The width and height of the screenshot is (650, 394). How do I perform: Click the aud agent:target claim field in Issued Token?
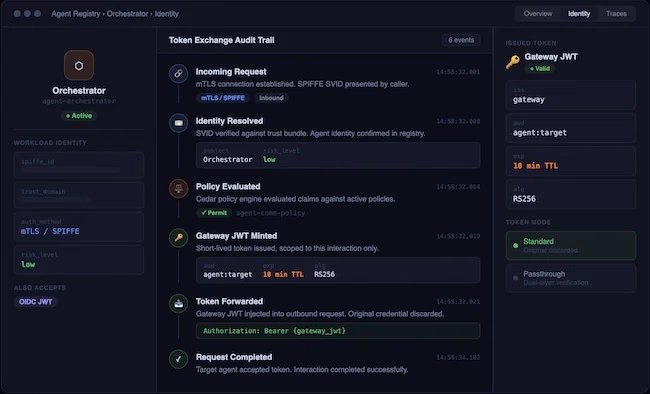click(571, 129)
